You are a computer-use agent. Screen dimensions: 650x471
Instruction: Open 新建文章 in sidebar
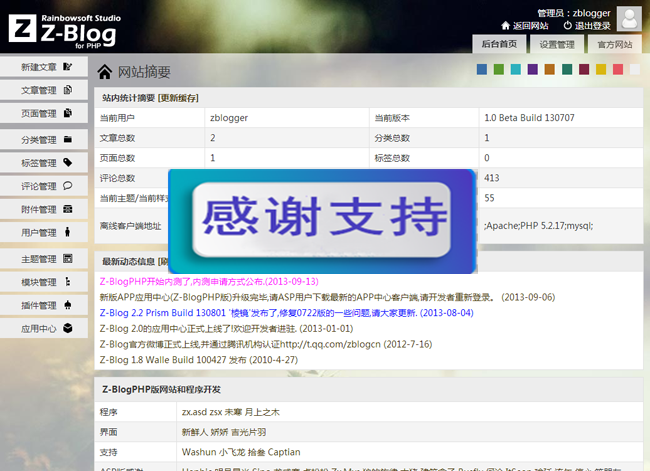point(44,67)
